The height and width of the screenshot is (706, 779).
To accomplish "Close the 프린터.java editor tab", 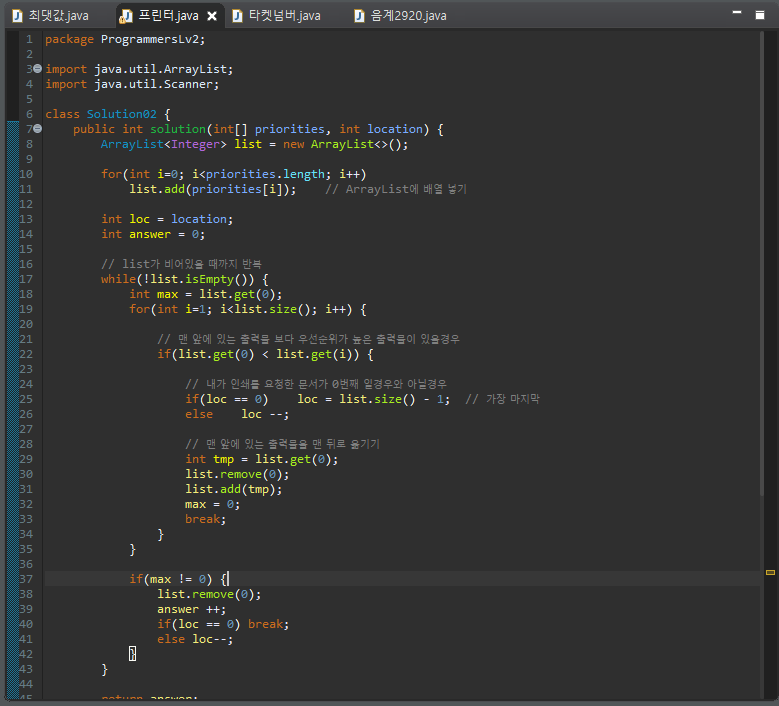I will pos(211,16).
